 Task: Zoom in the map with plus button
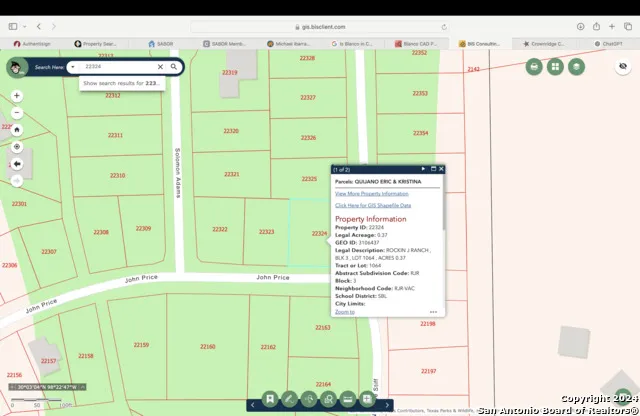(17, 96)
